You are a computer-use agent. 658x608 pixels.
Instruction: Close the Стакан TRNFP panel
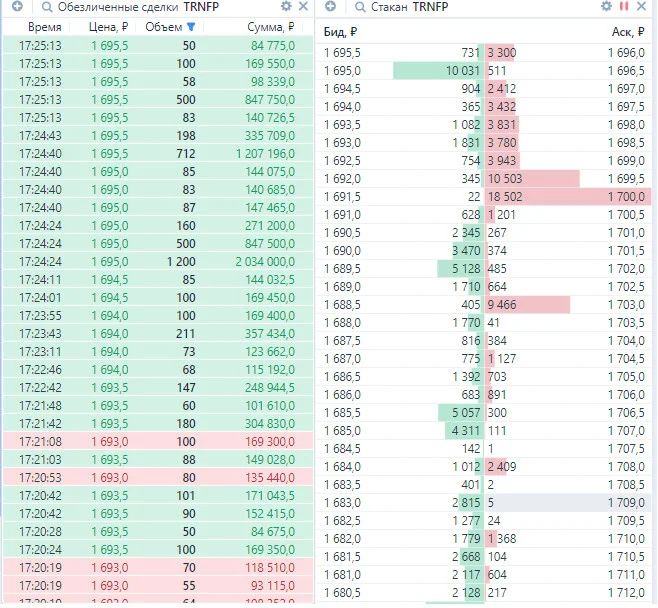coord(641,6)
